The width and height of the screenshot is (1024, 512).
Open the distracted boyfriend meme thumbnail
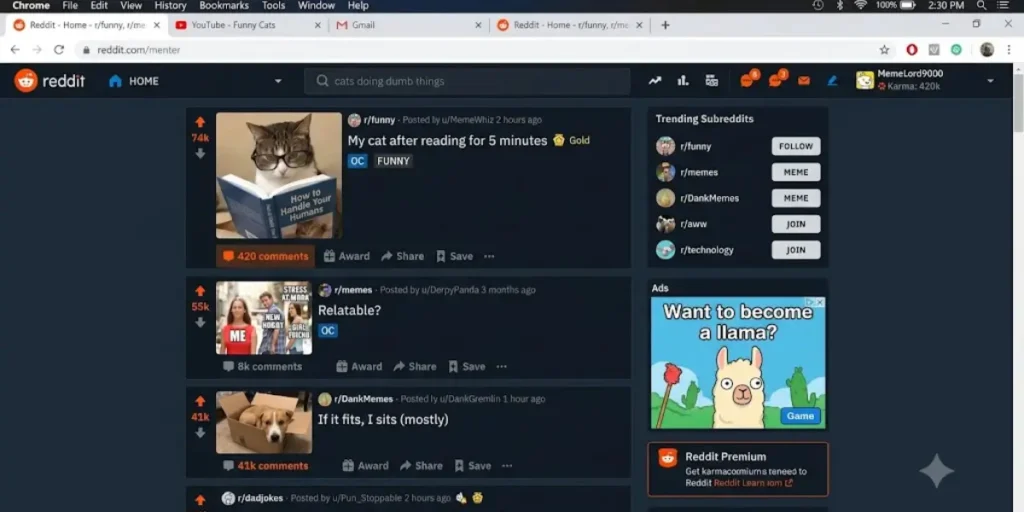pos(264,318)
